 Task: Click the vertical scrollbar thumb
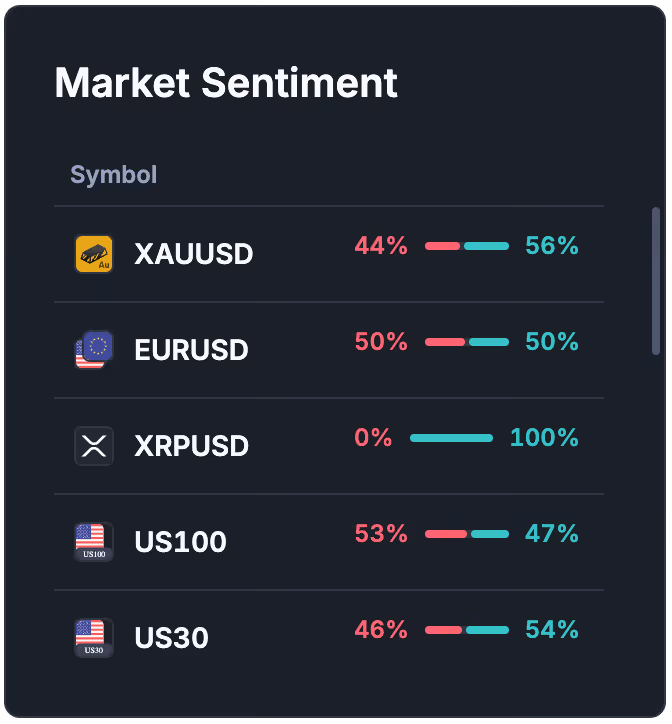tap(655, 281)
